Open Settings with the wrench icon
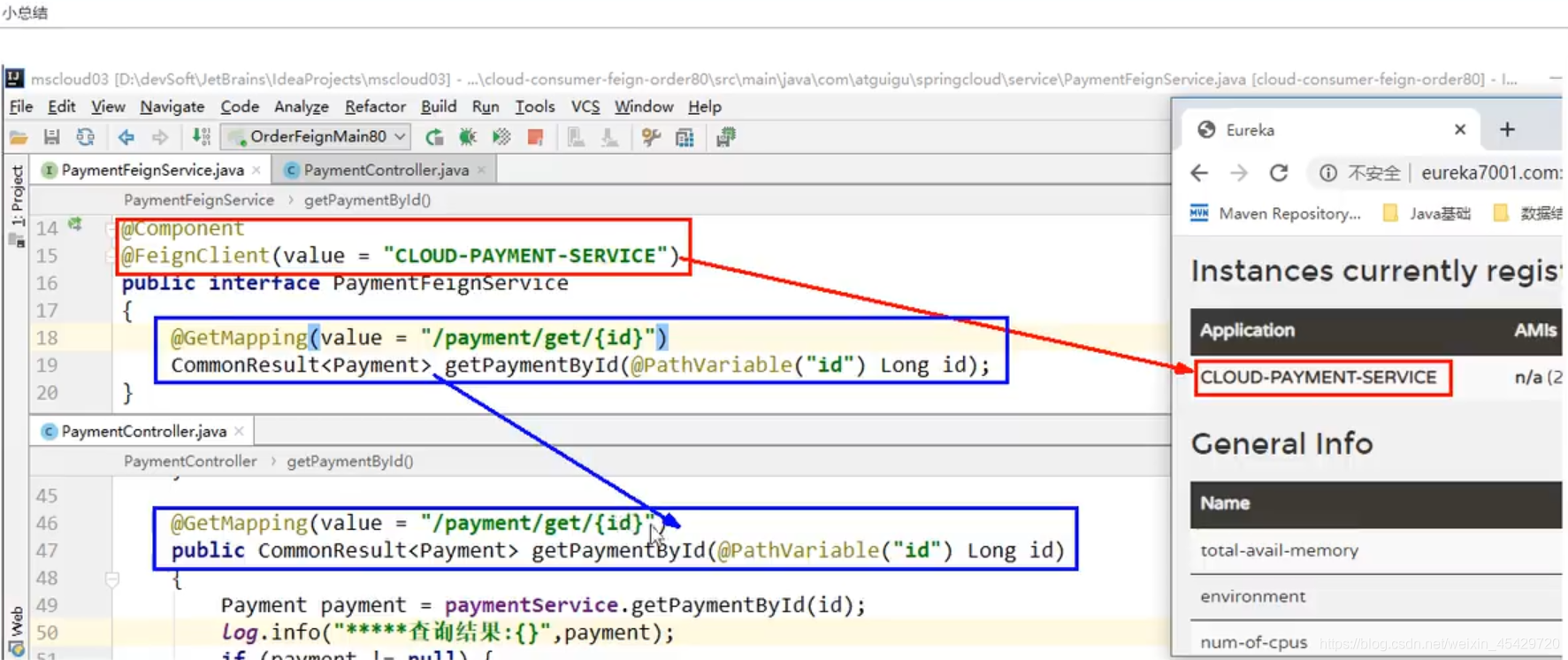Viewport: 1568px width, 660px height. coord(651,137)
